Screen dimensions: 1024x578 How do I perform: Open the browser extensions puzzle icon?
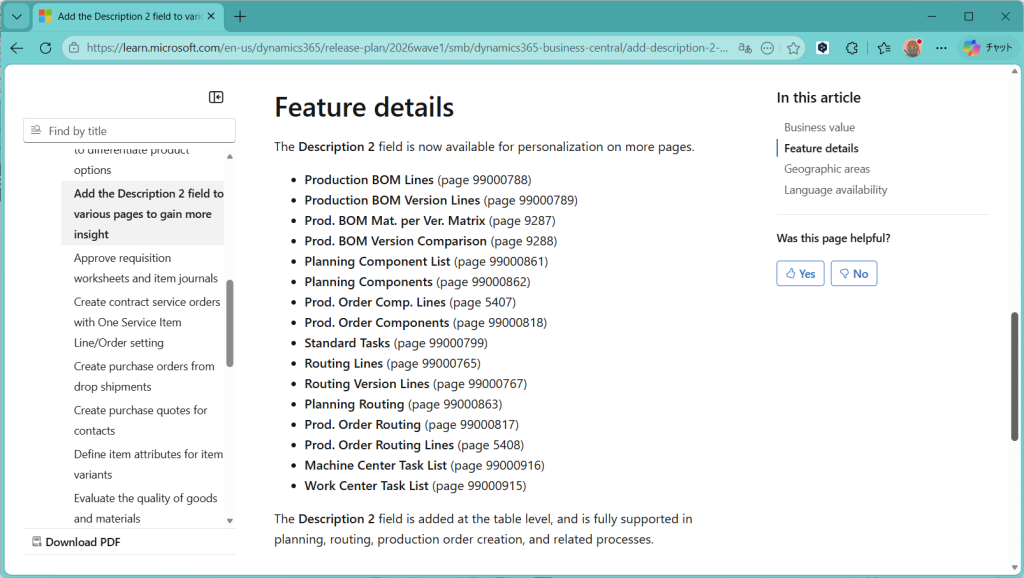point(852,48)
